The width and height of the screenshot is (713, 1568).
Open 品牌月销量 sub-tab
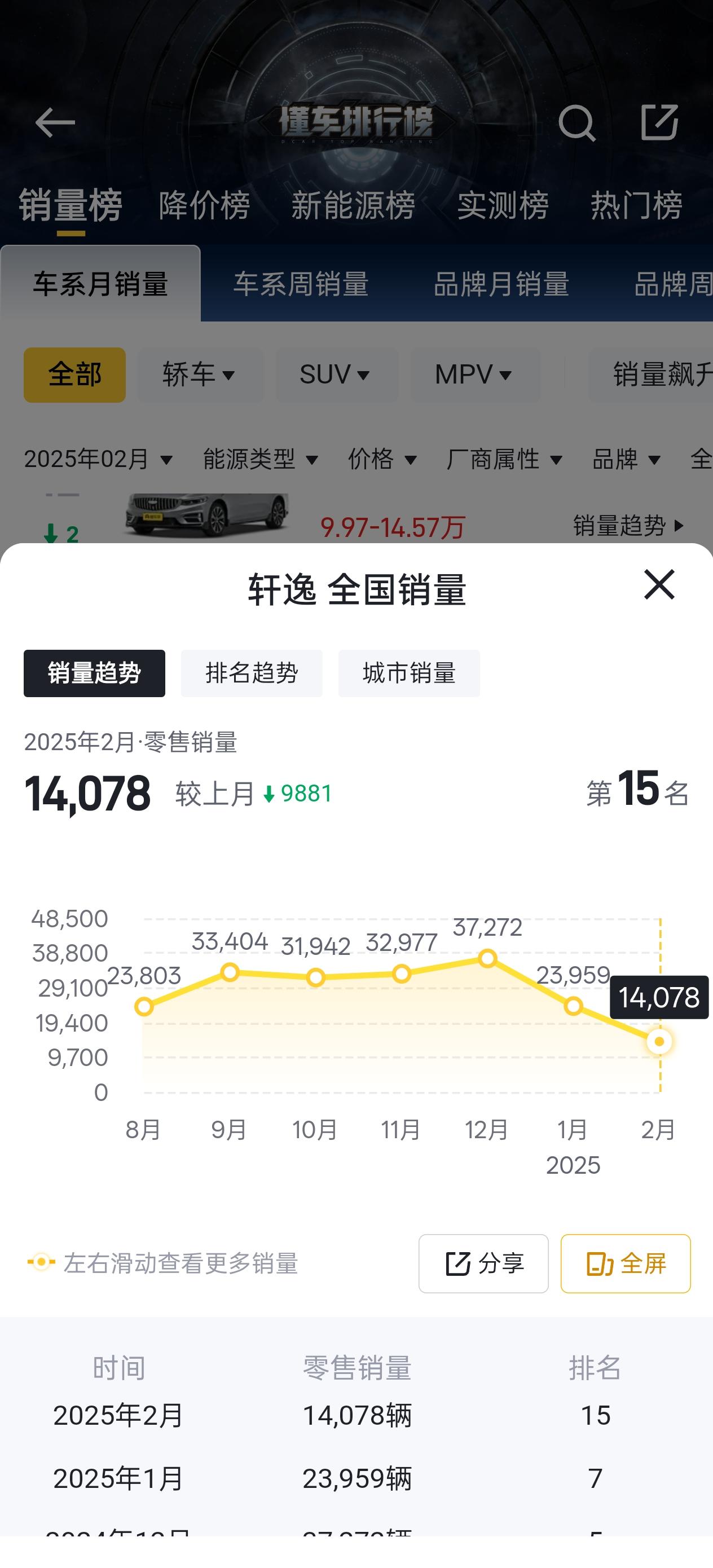click(x=501, y=284)
